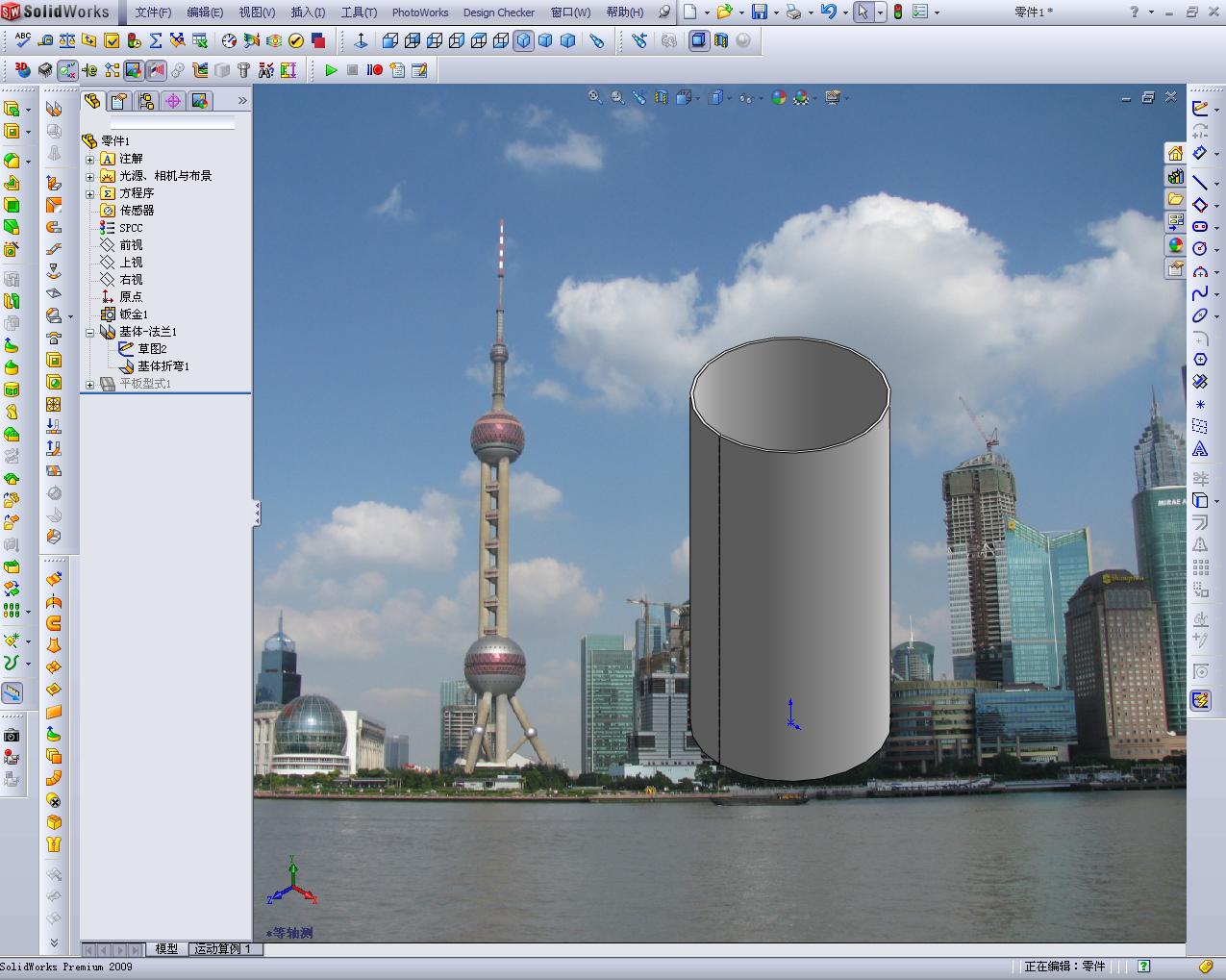The height and width of the screenshot is (980, 1226).
Task: Click the feature tree filter field
Action: click(172, 124)
